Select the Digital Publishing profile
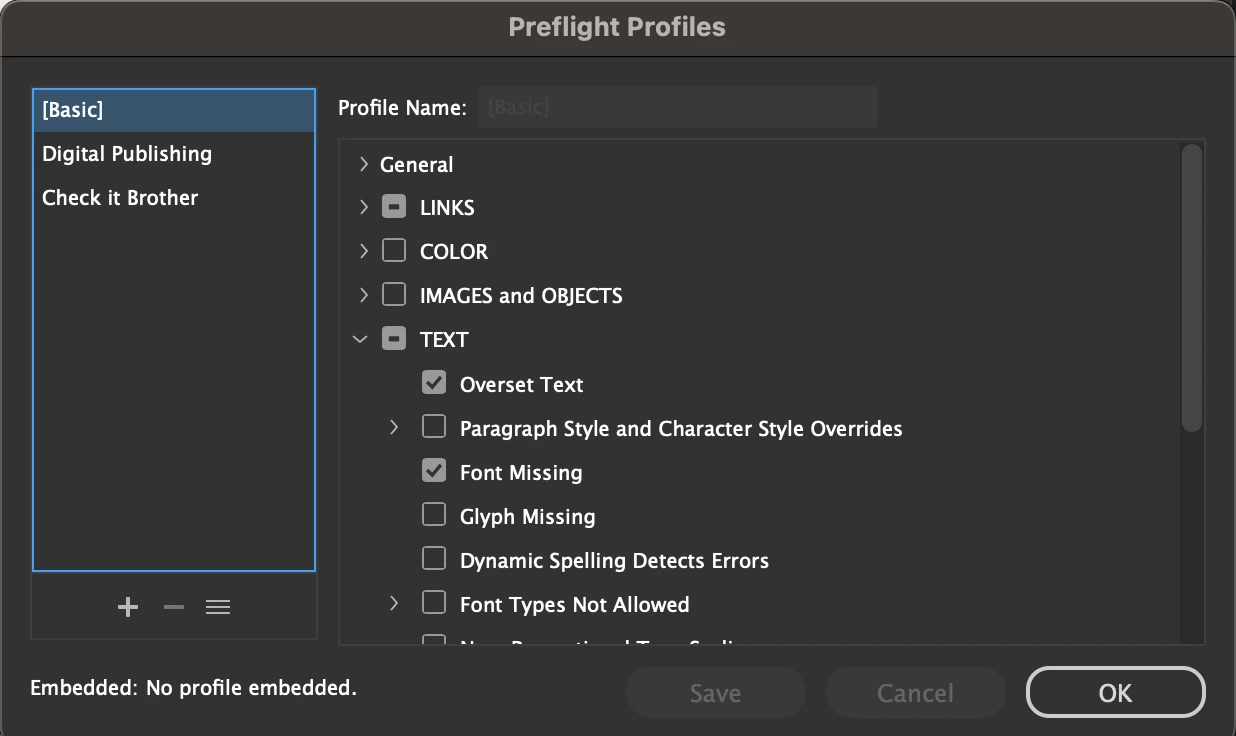The height and width of the screenshot is (736, 1236). (127, 154)
